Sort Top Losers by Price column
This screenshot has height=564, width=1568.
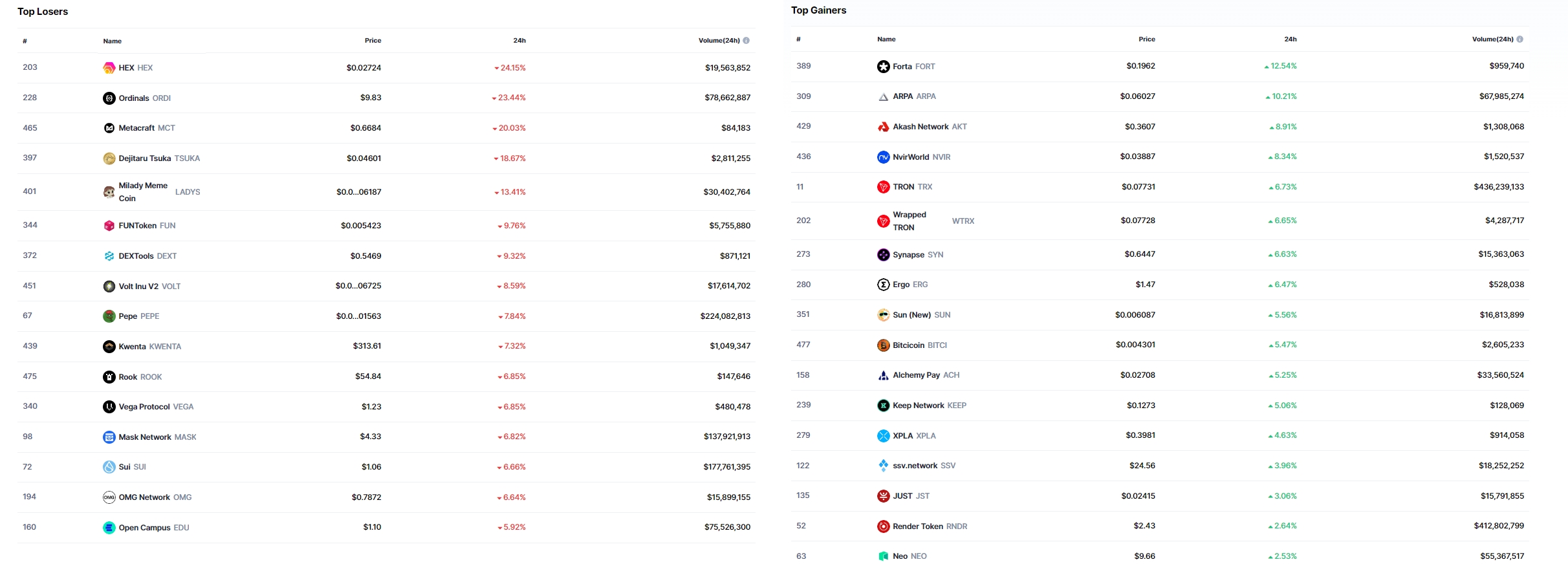tap(373, 41)
